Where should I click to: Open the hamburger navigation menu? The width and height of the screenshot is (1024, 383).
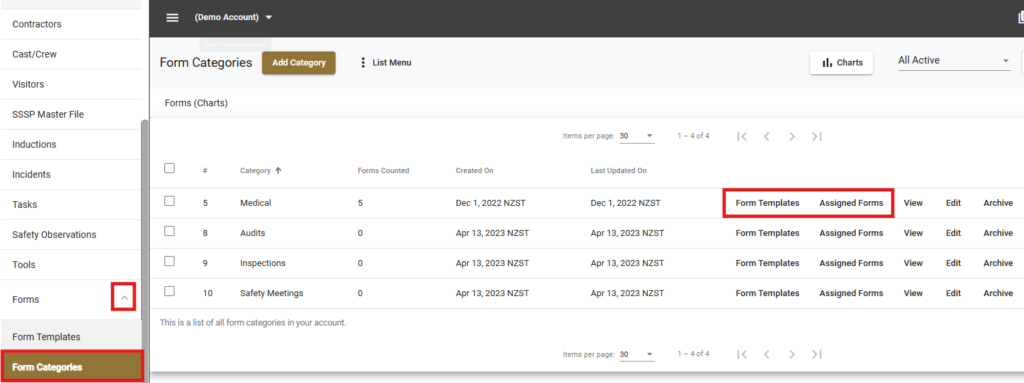pyautogui.click(x=172, y=18)
